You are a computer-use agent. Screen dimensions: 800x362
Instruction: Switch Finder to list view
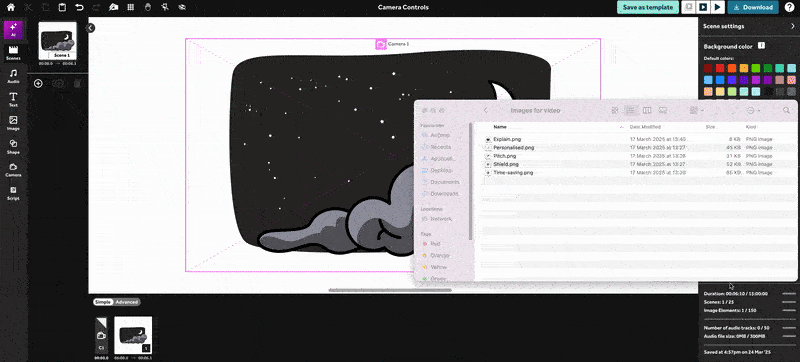631,110
